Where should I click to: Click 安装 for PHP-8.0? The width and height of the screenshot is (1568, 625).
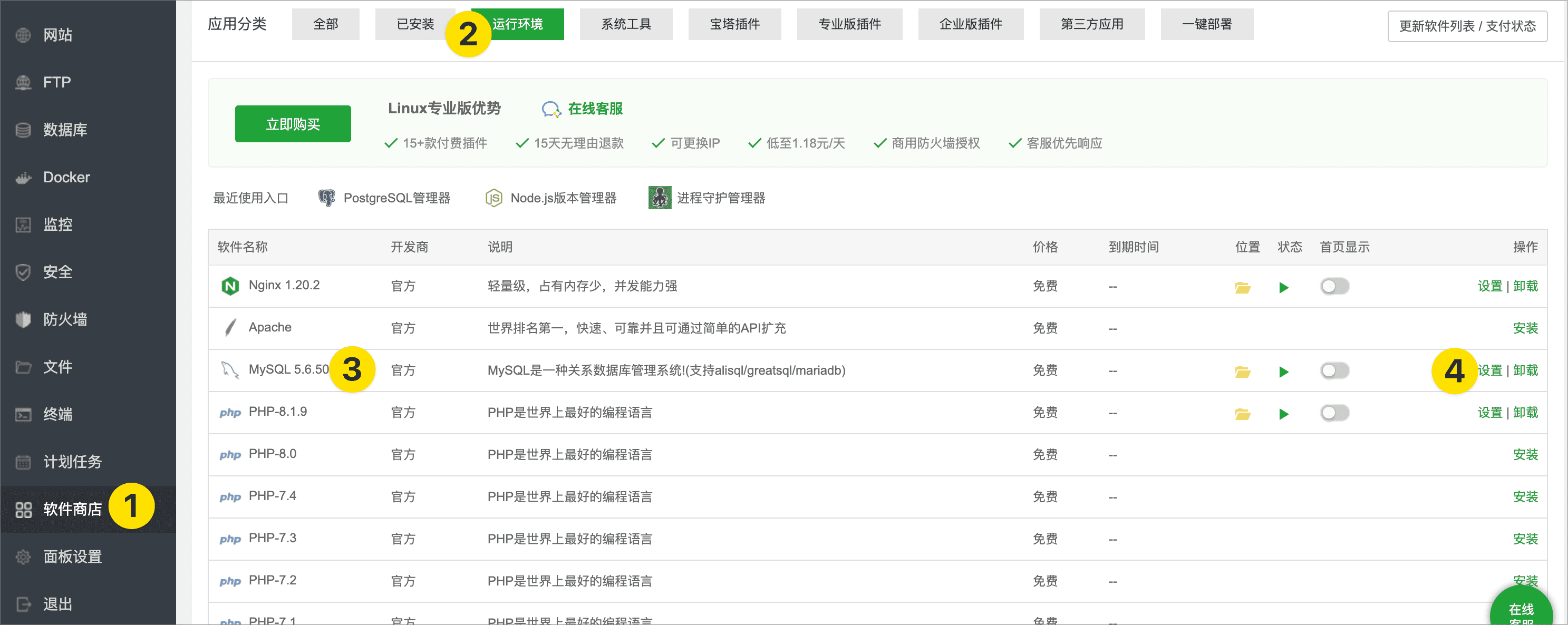pos(1525,455)
